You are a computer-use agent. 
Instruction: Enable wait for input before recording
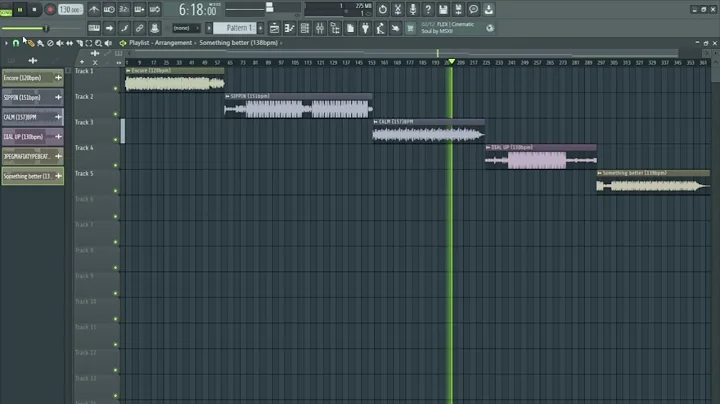coord(109,9)
